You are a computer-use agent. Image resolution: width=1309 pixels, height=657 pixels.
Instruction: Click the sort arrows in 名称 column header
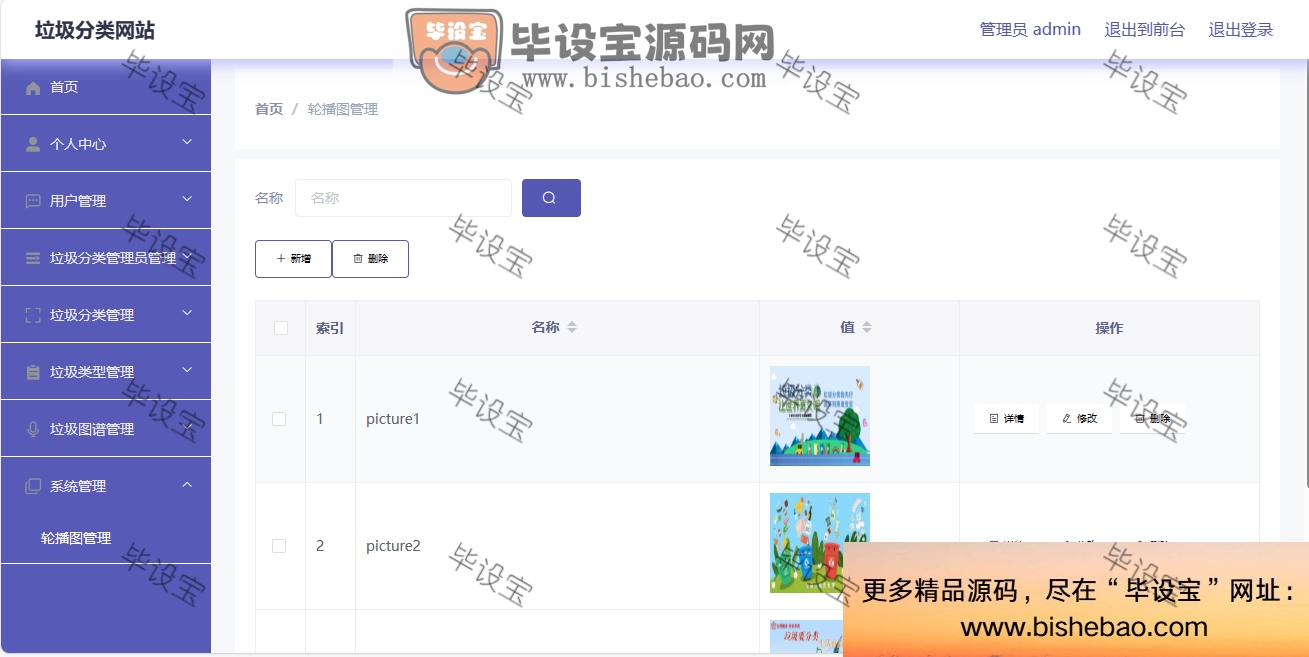click(572, 327)
